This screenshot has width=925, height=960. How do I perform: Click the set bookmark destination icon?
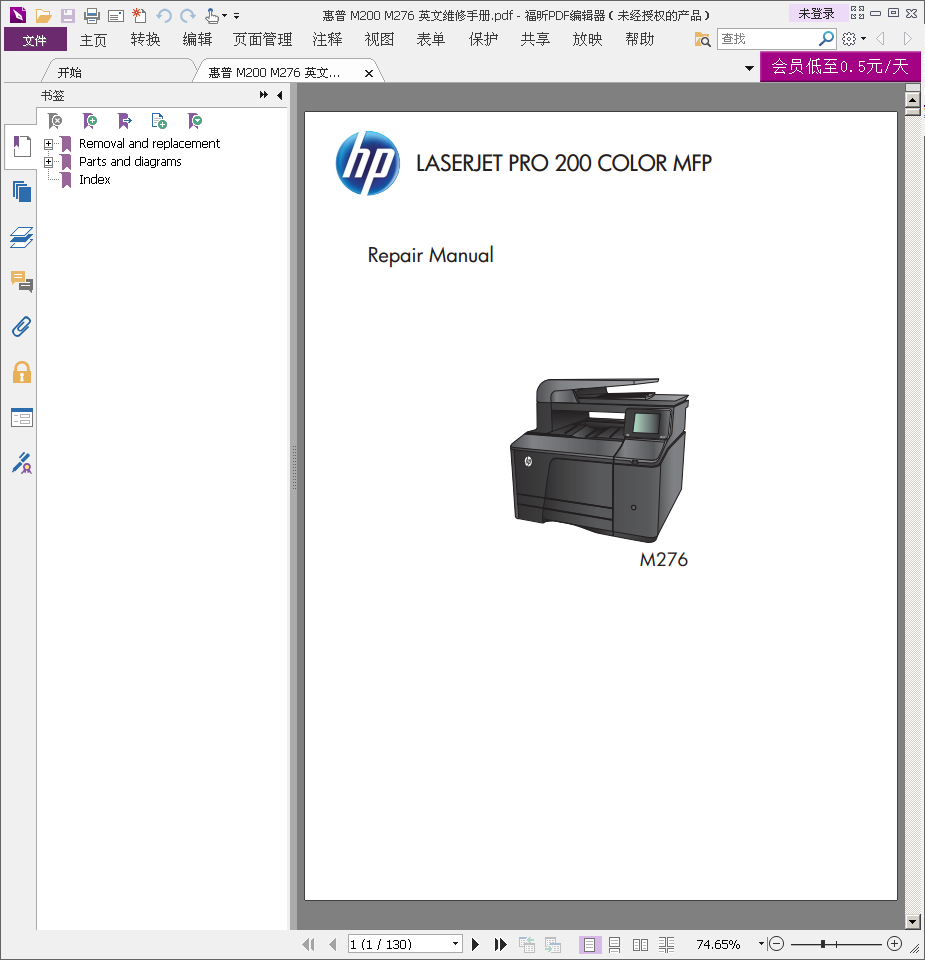click(x=124, y=121)
